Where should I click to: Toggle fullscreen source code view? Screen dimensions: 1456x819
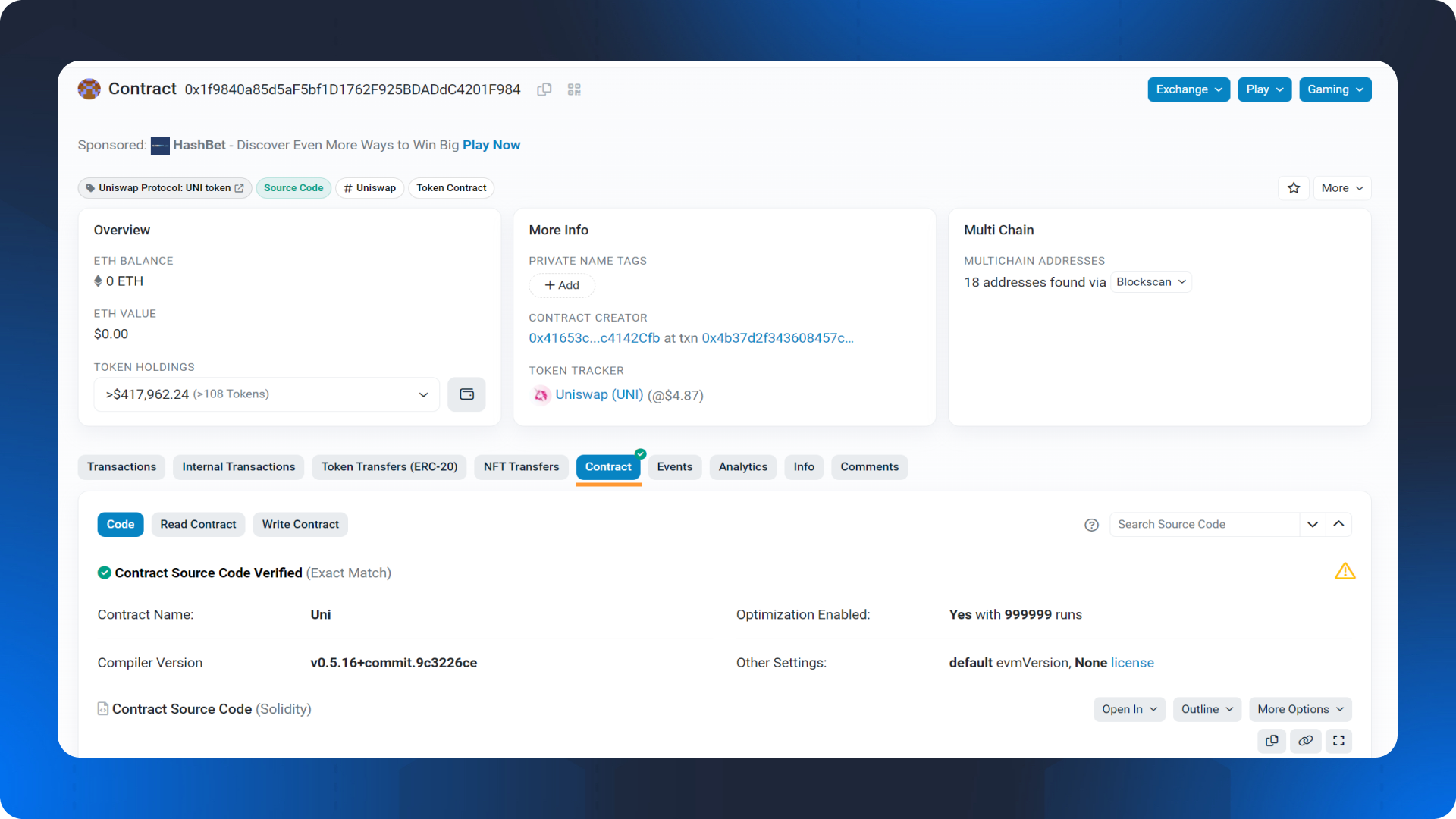1338,741
